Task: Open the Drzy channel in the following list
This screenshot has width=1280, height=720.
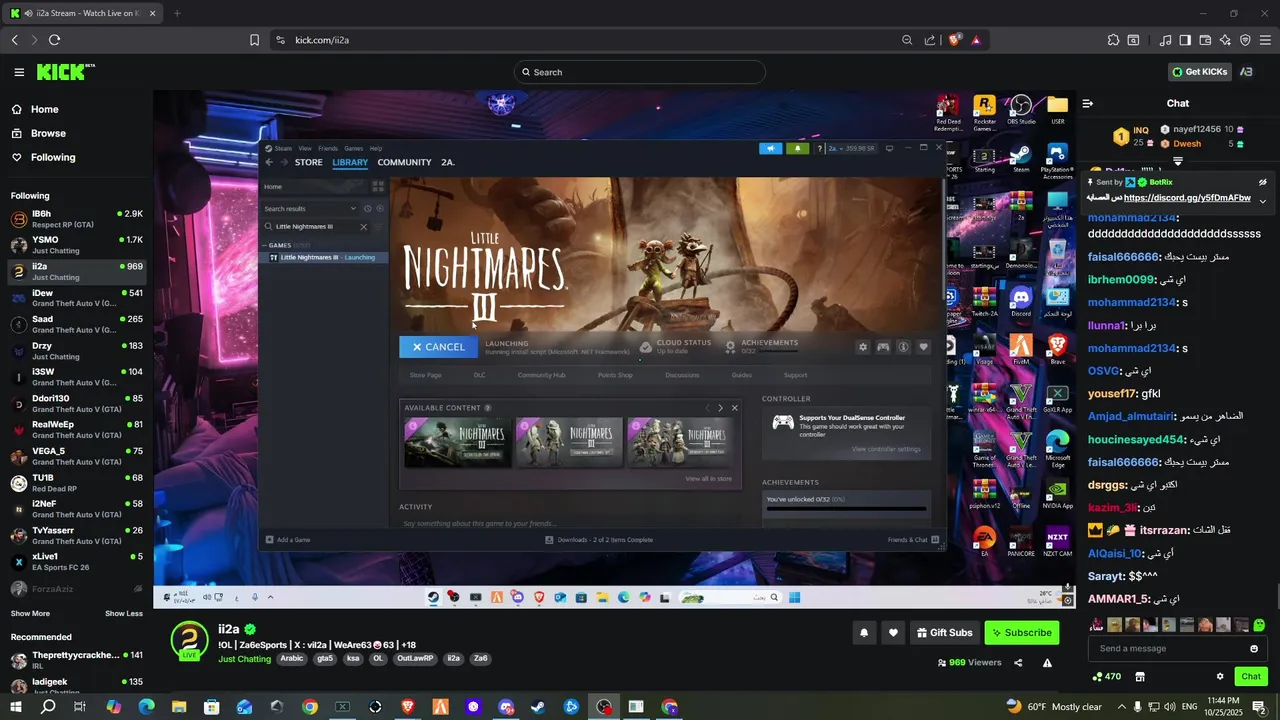Action: pyautogui.click(x=76, y=350)
